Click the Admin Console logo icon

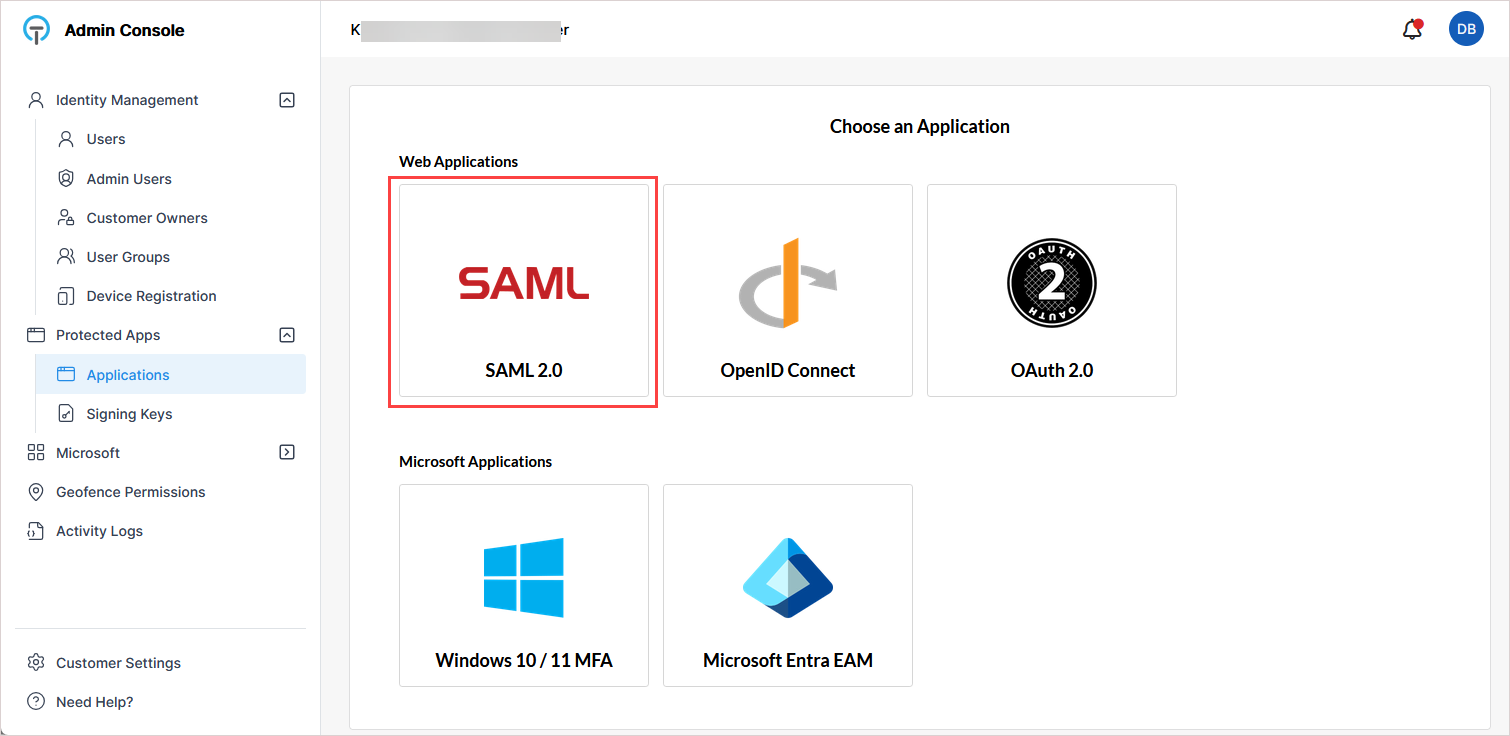tap(36, 30)
